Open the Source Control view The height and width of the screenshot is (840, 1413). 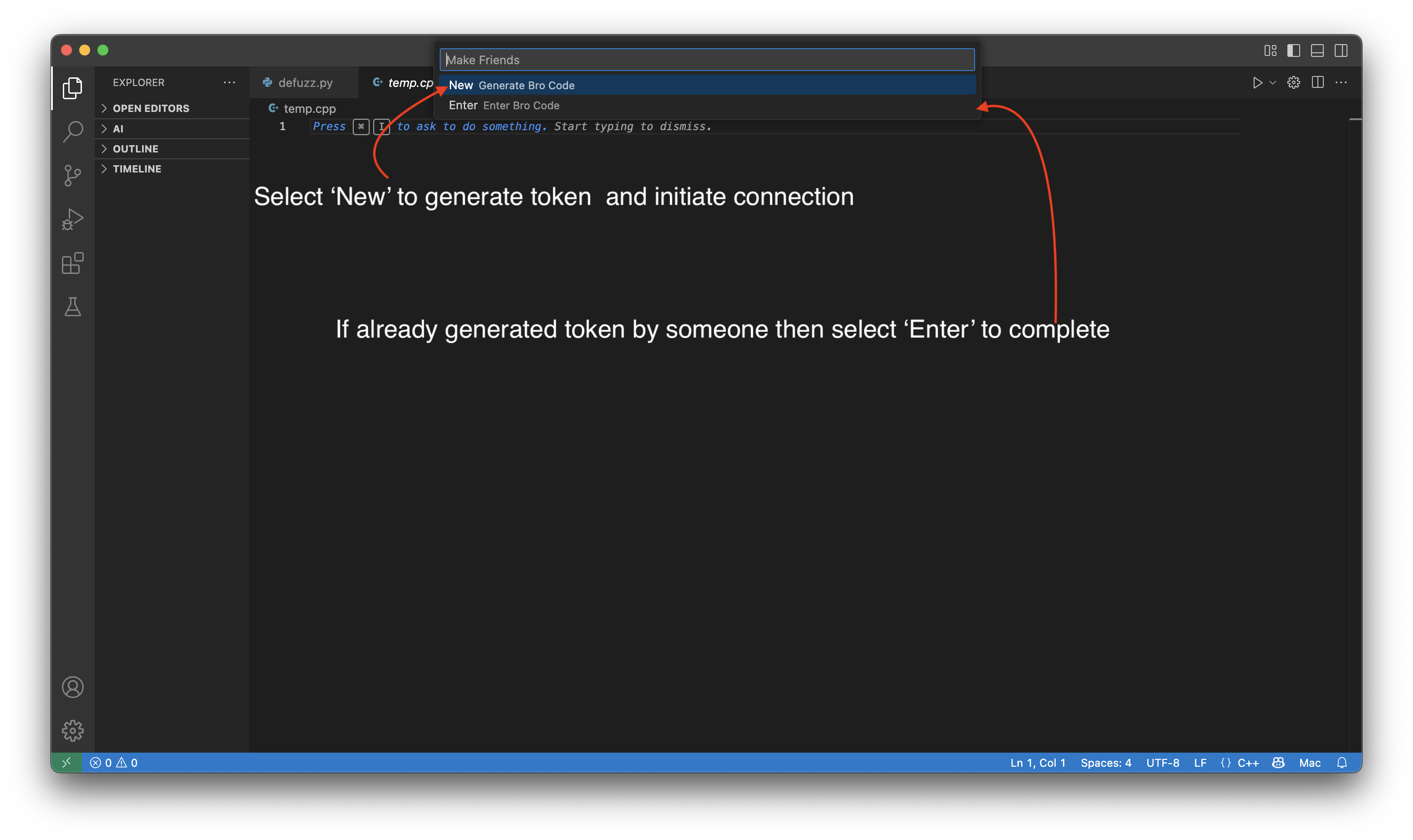pyautogui.click(x=72, y=175)
